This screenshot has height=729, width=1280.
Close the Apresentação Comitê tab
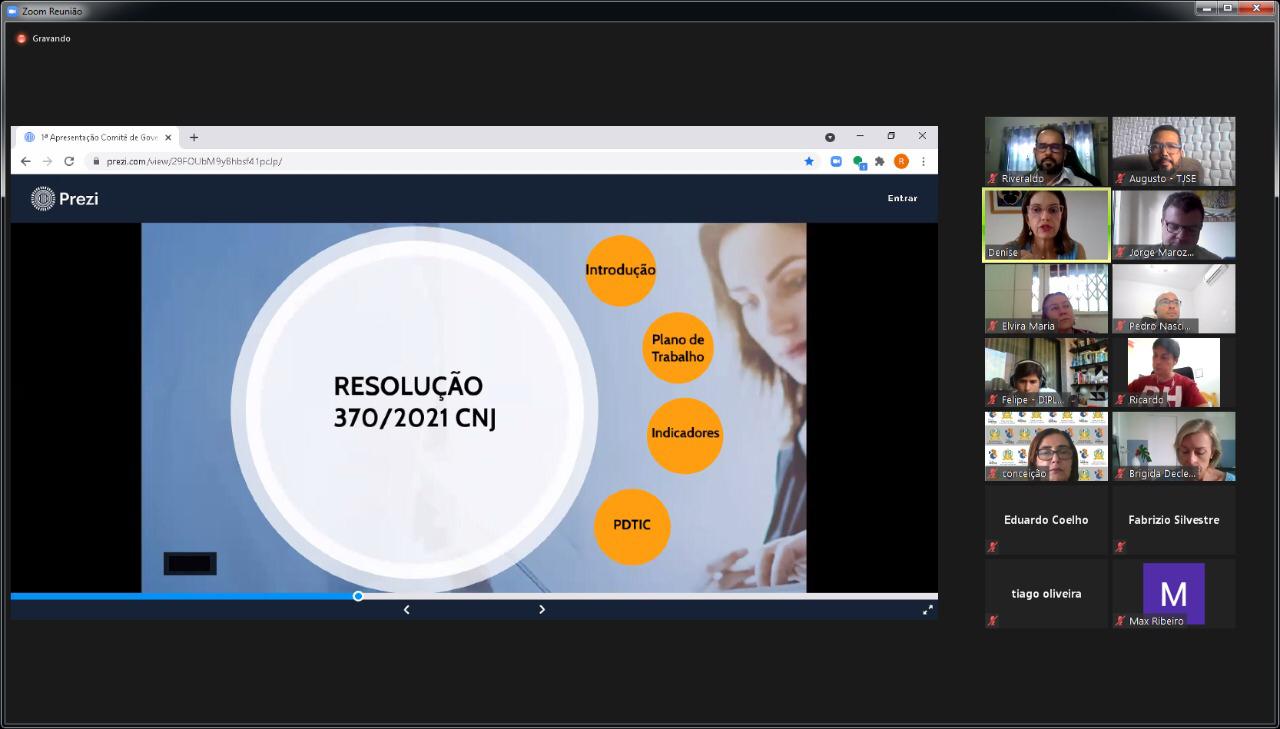tap(168, 137)
